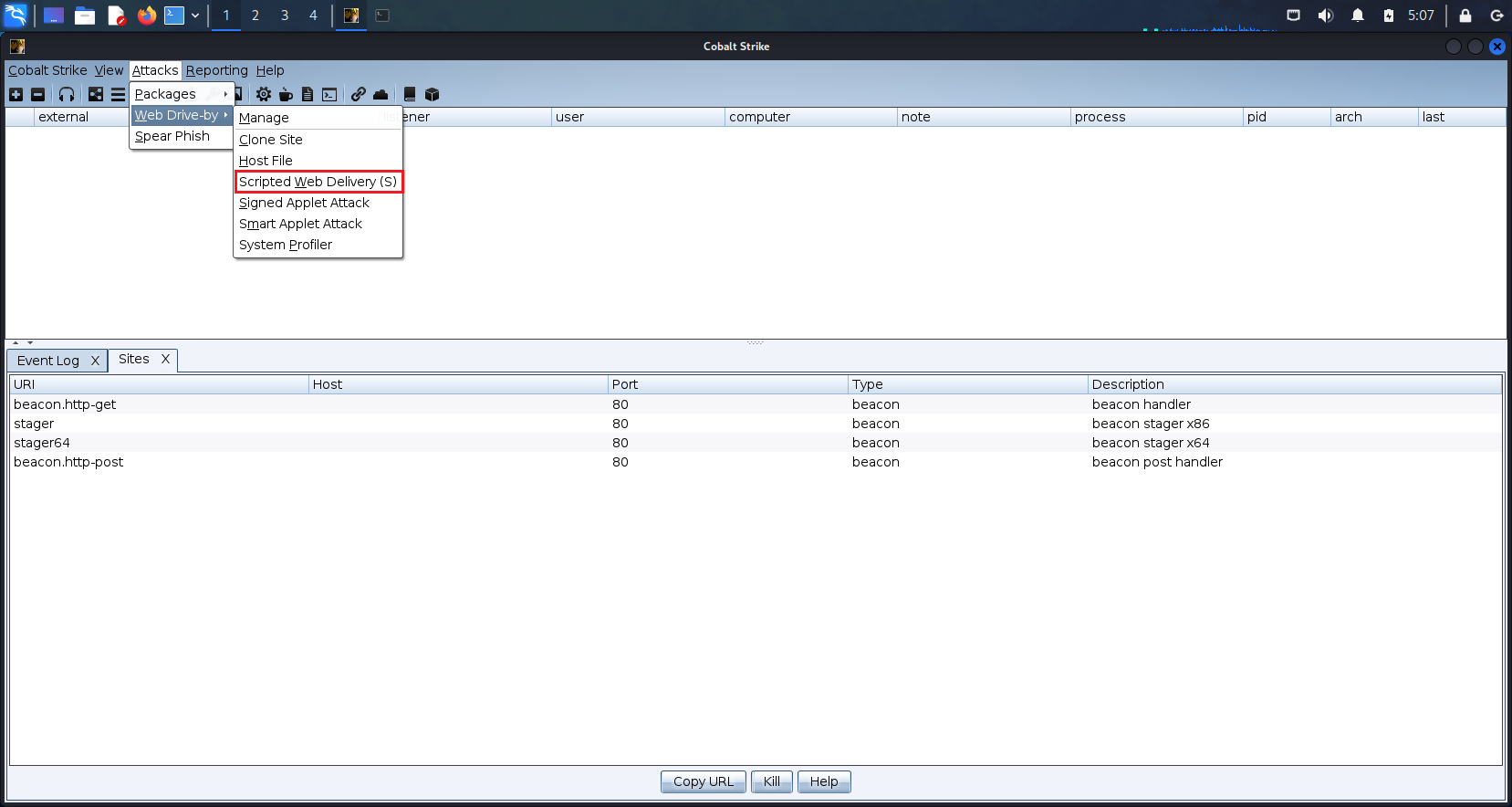The image size is (1512, 807).
Task: Launch Firefox from the taskbar
Action: click(147, 16)
